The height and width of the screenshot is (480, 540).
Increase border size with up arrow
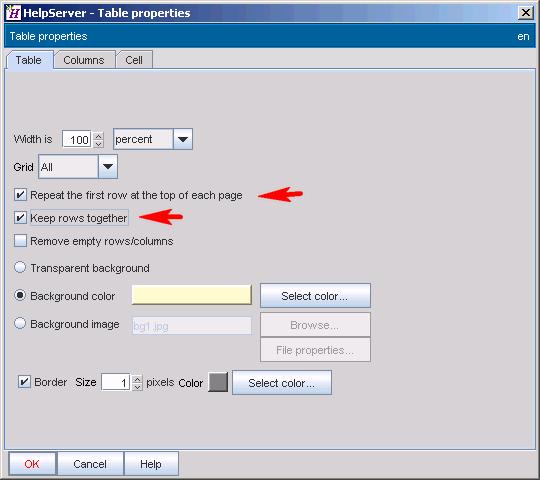pyautogui.click(x=137, y=378)
